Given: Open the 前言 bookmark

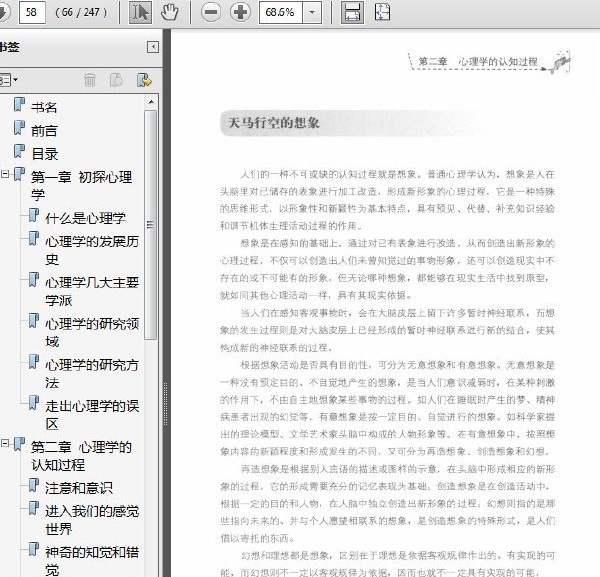Looking at the screenshot, I should coord(44,131).
